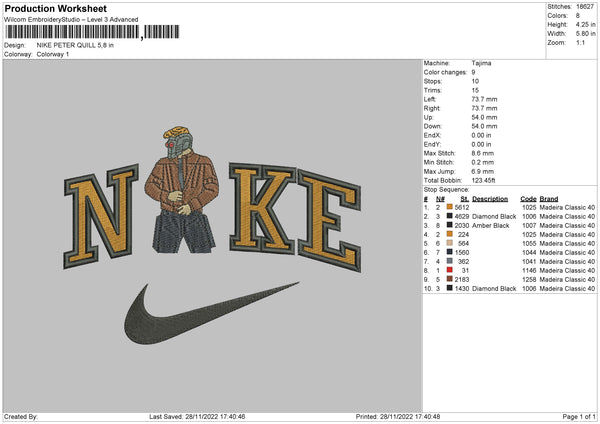This screenshot has width=600, height=424.
Task: Click 'Diamond Black' in stop row 2
Action: (x=494, y=216)
